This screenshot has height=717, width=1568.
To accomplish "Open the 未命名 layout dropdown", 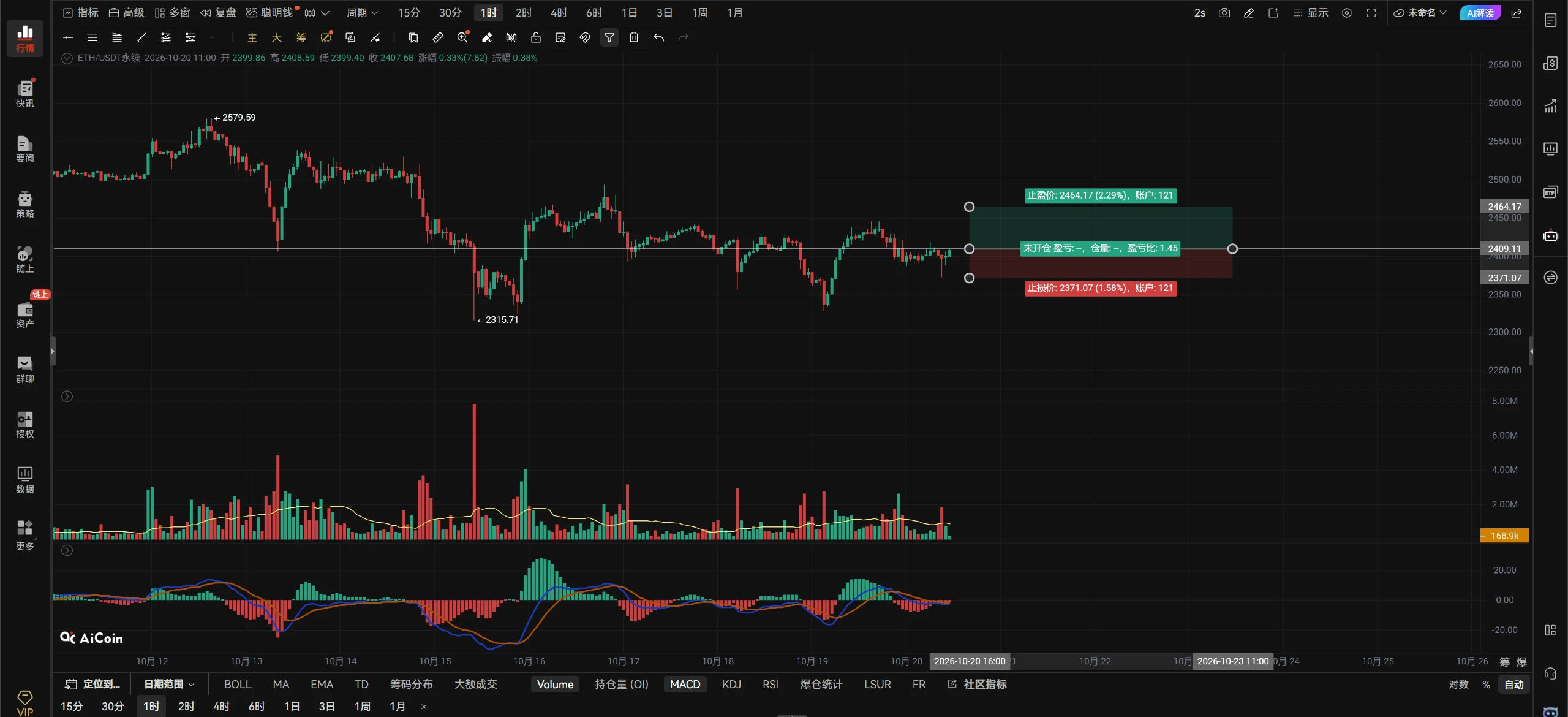I will pyautogui.click(x=1420, y=13).
